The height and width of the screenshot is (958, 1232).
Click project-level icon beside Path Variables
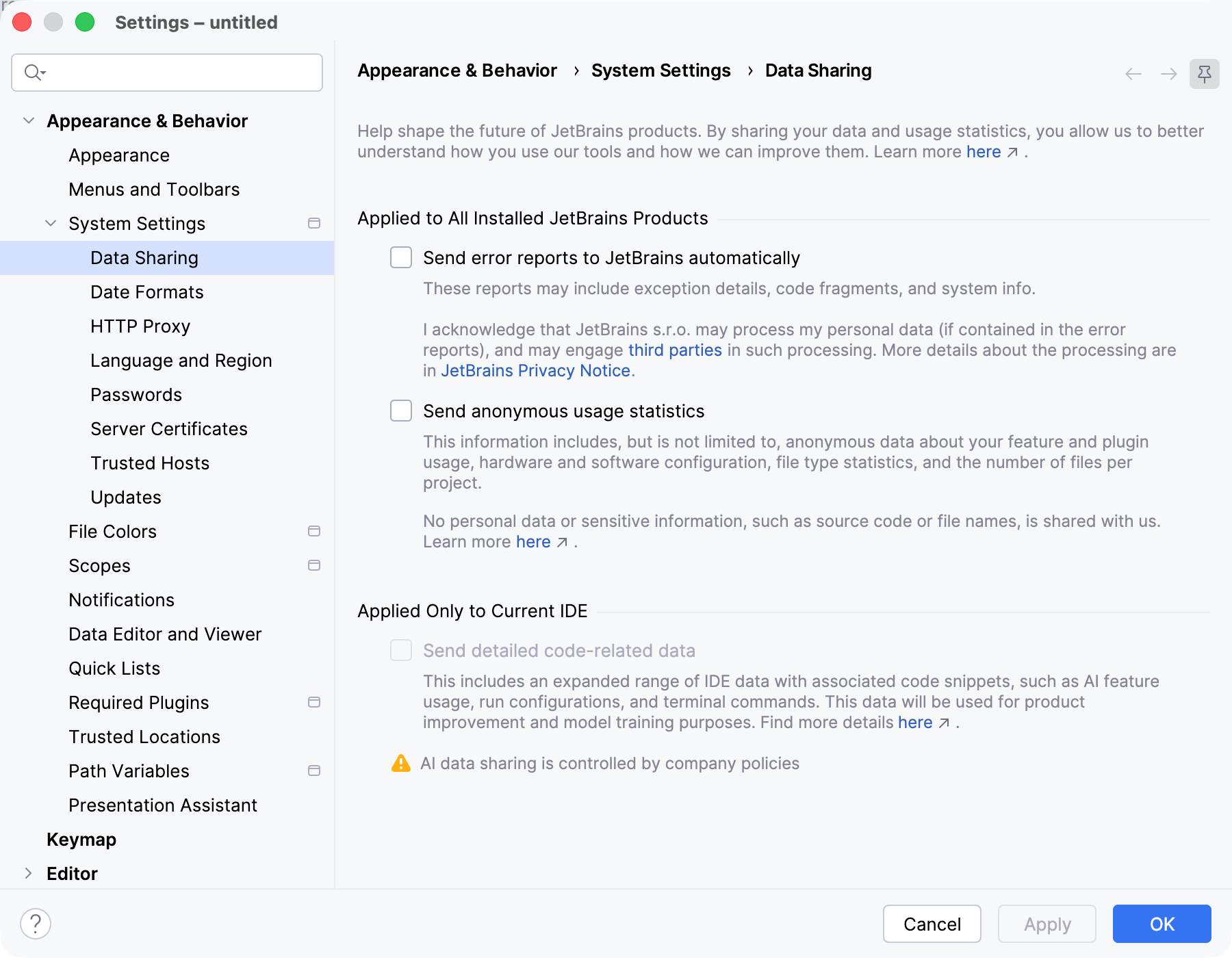pos(314,771)
